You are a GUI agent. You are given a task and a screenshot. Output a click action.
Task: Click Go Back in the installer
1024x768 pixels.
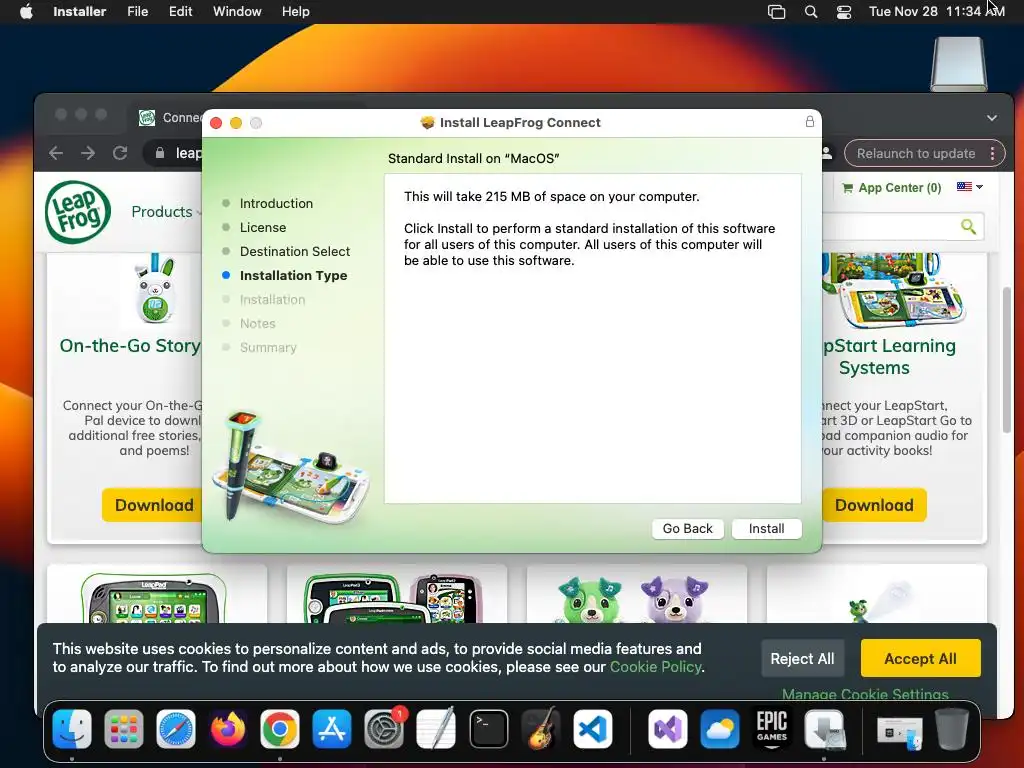(687, 528)
